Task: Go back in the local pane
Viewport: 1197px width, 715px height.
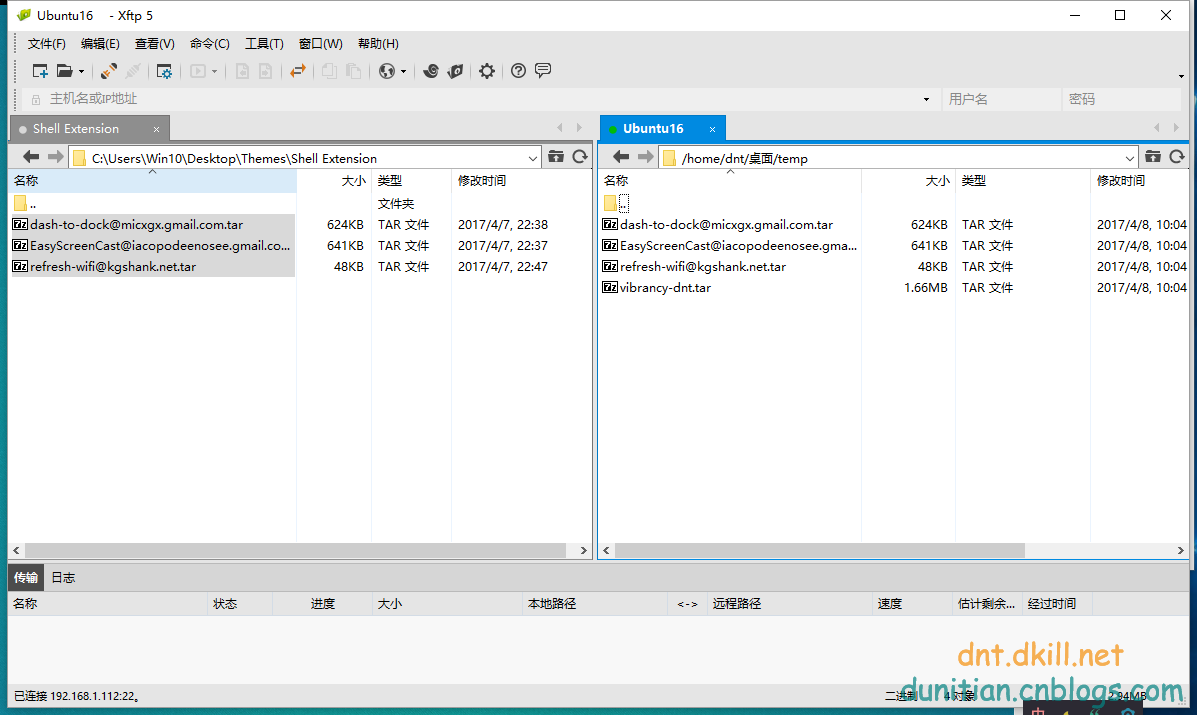Action: (x=31, y=157)
